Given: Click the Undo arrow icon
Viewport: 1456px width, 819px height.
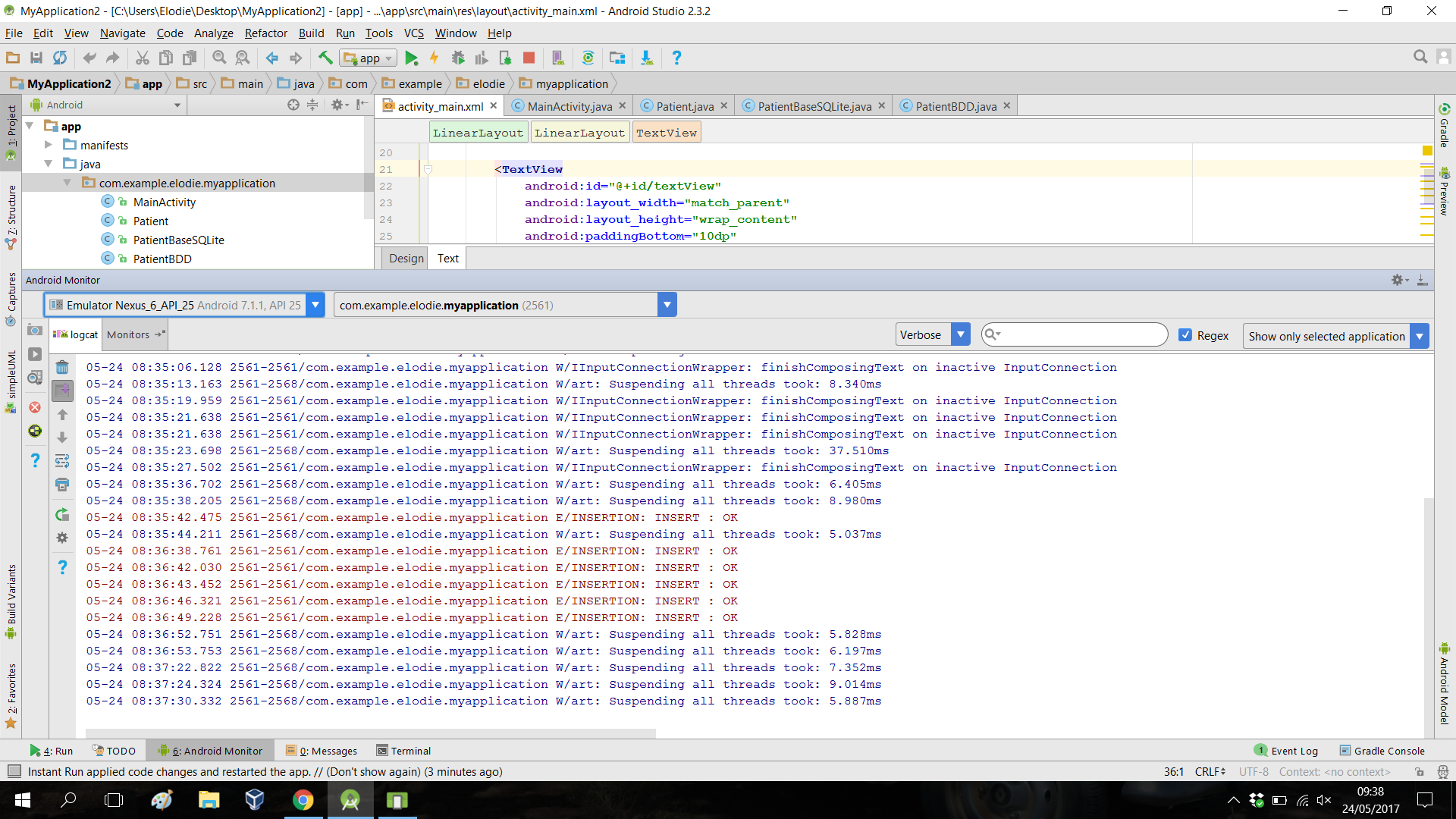Looking at the screenshot, I should [89, 58].
